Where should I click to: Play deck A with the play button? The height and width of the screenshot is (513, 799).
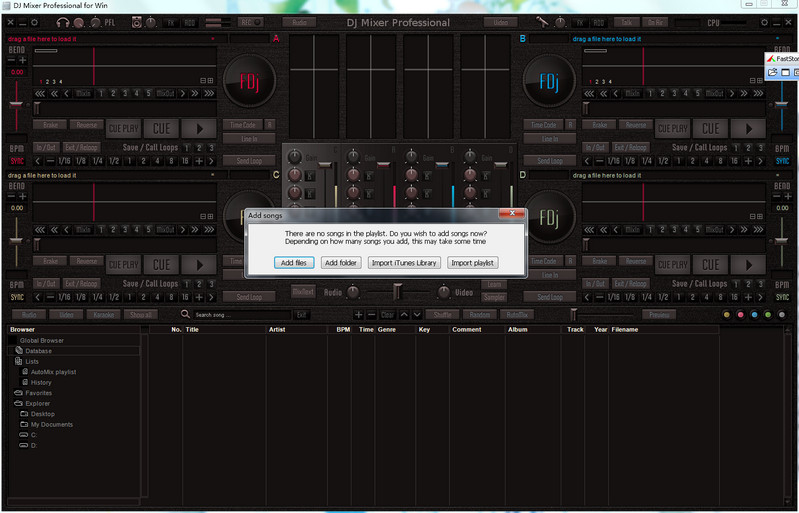[199, 128]
